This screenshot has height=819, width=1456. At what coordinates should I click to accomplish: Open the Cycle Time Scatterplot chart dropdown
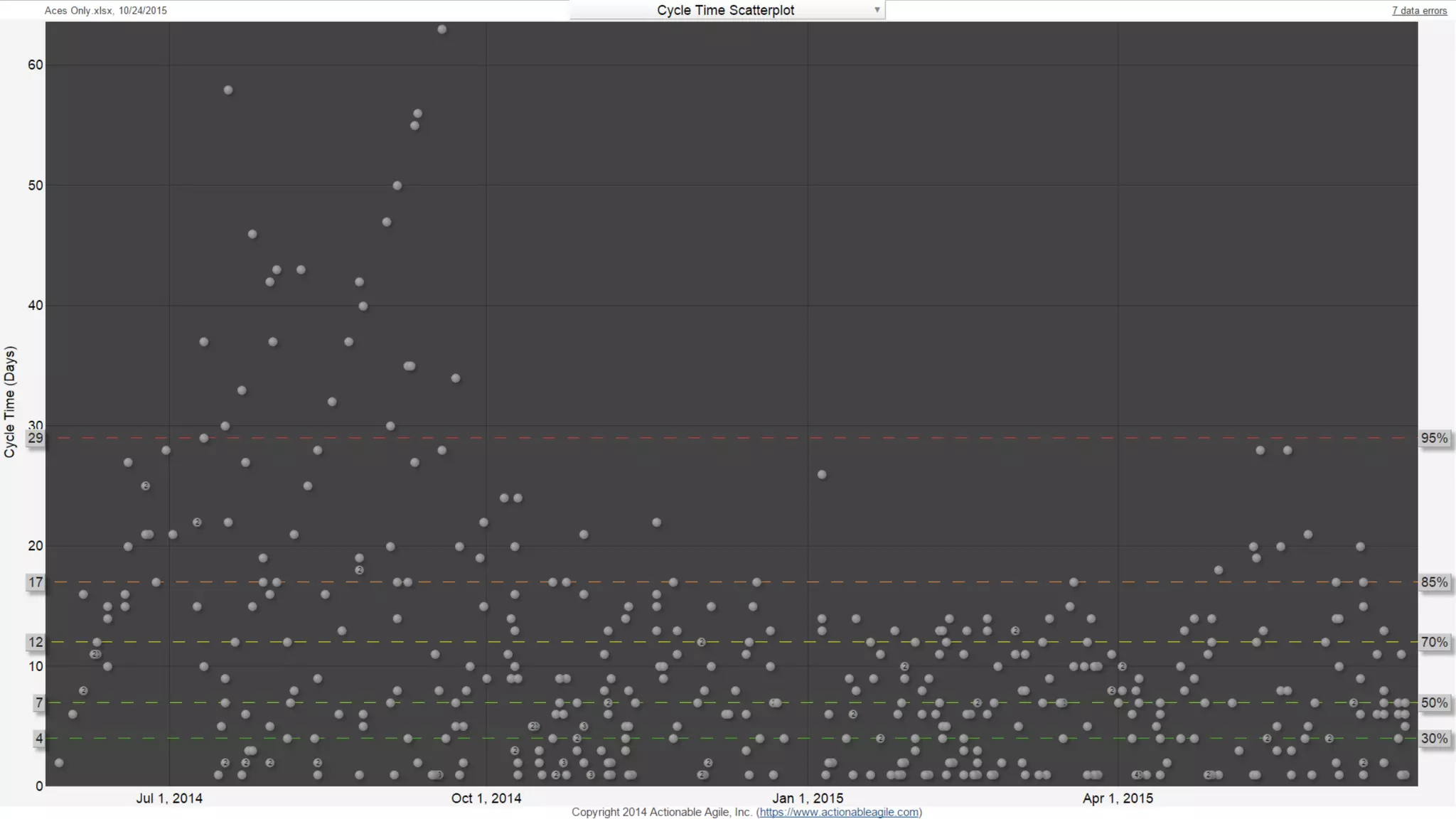(726, 10)
